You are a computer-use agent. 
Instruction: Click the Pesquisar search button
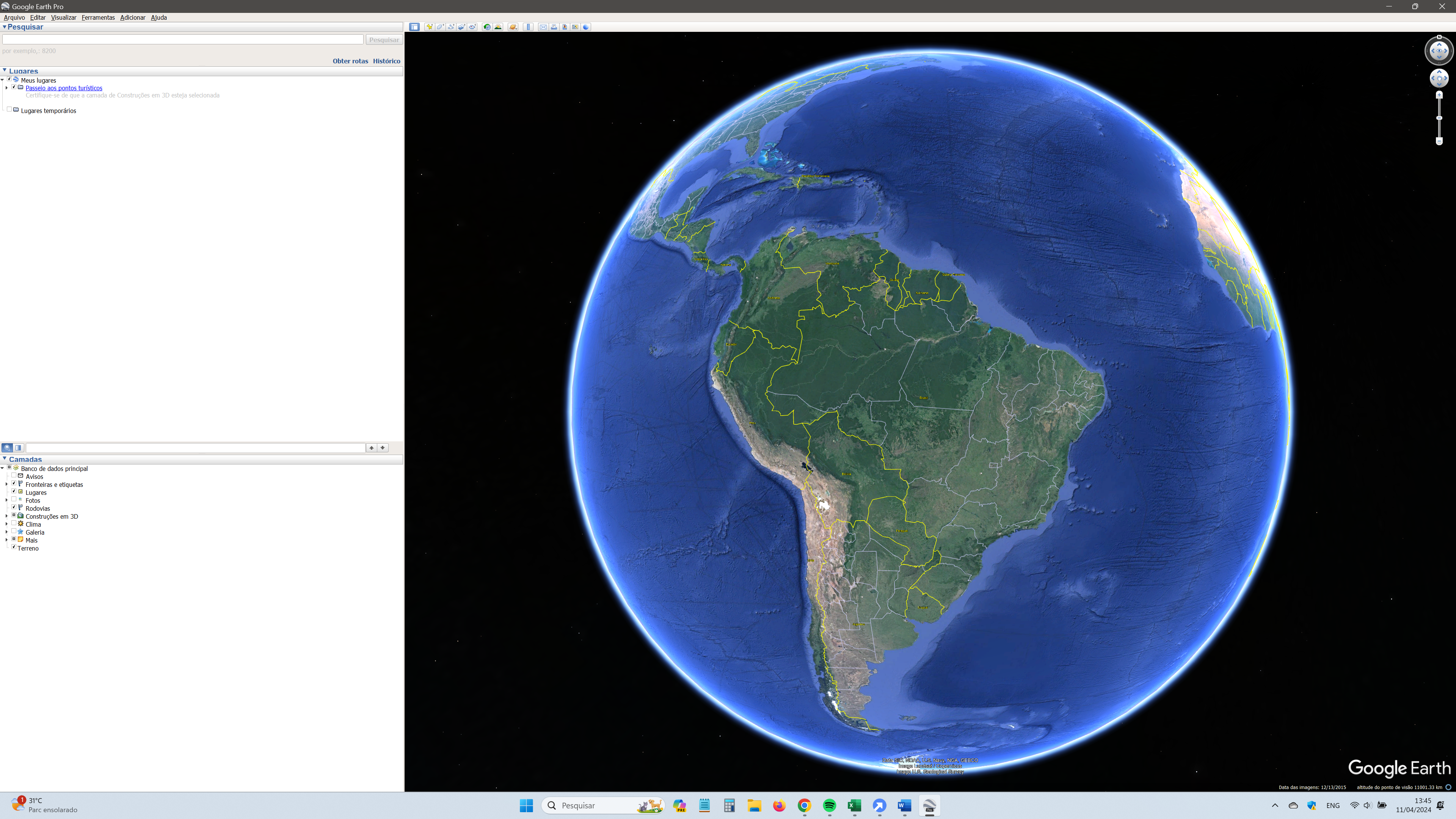[x=384, y=39]
